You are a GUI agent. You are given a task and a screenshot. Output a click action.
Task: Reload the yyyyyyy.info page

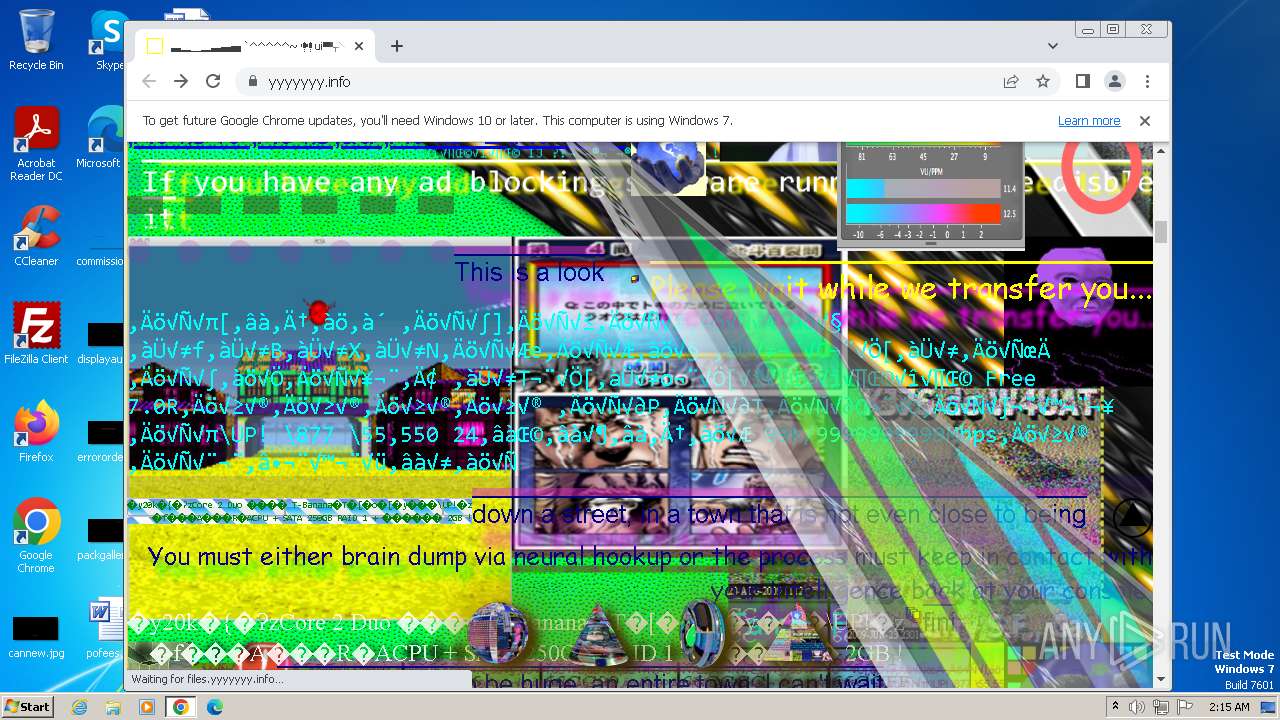pos(213,81)
